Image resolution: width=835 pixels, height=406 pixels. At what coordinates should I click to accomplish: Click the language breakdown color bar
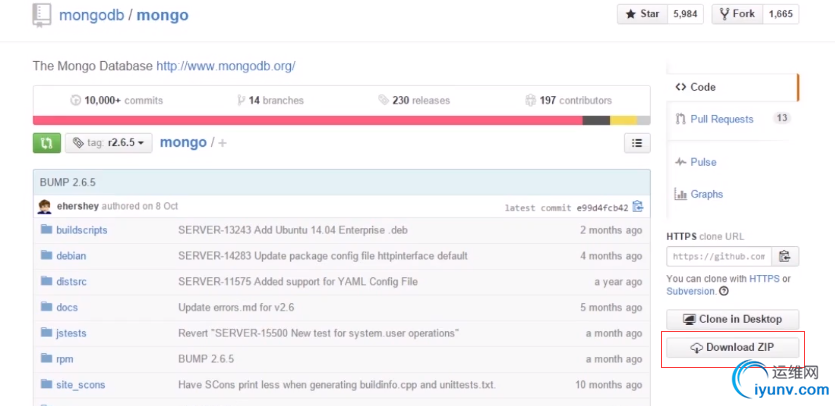pos(341,120)
